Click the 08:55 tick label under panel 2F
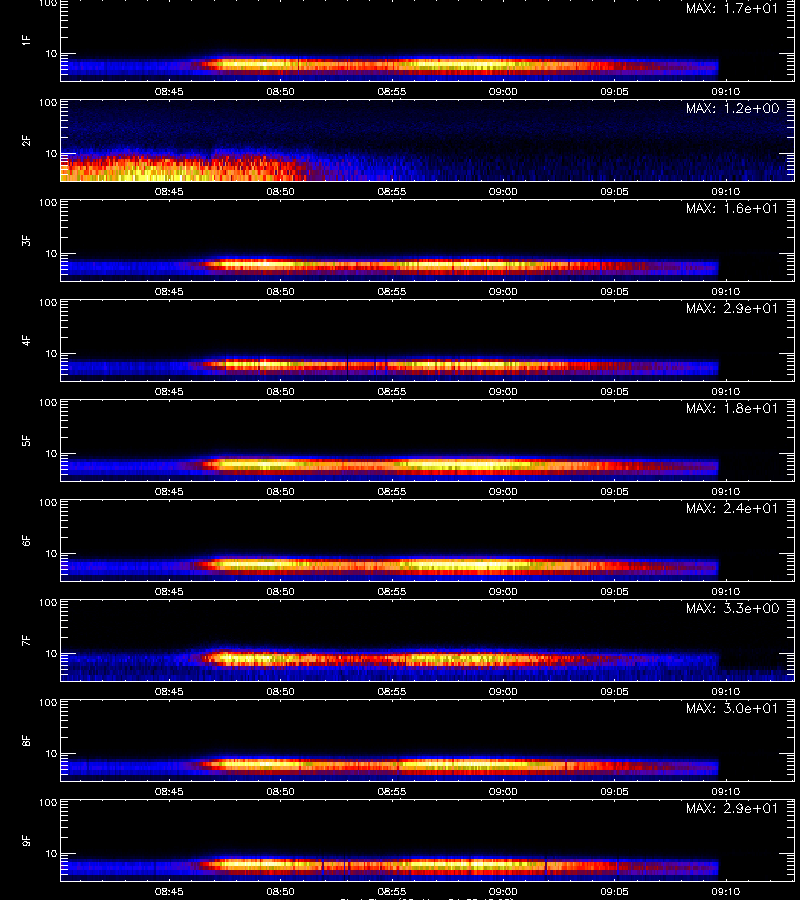This screenshot has width=800, height=900. 392,191
